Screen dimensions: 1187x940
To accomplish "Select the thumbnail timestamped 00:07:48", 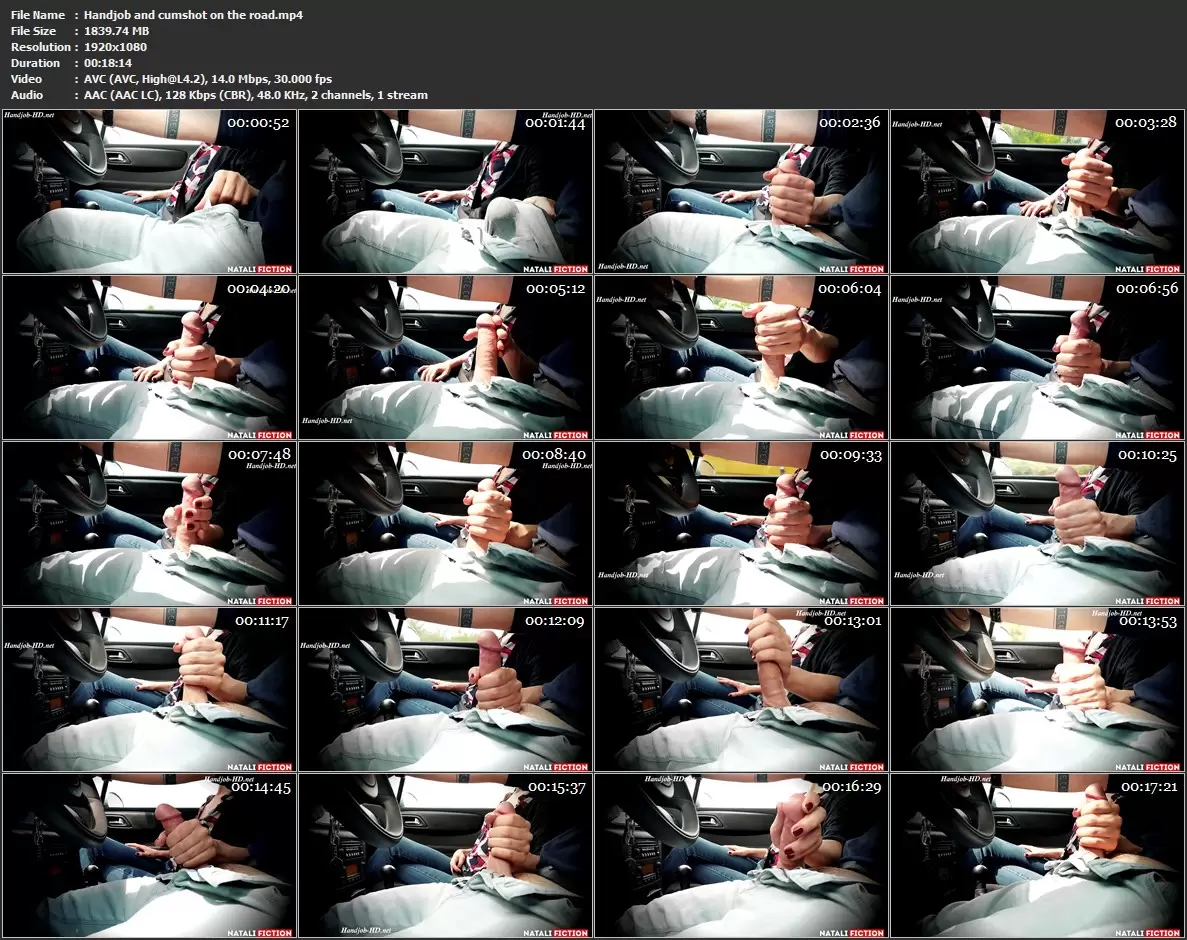I will pos(150,524).
